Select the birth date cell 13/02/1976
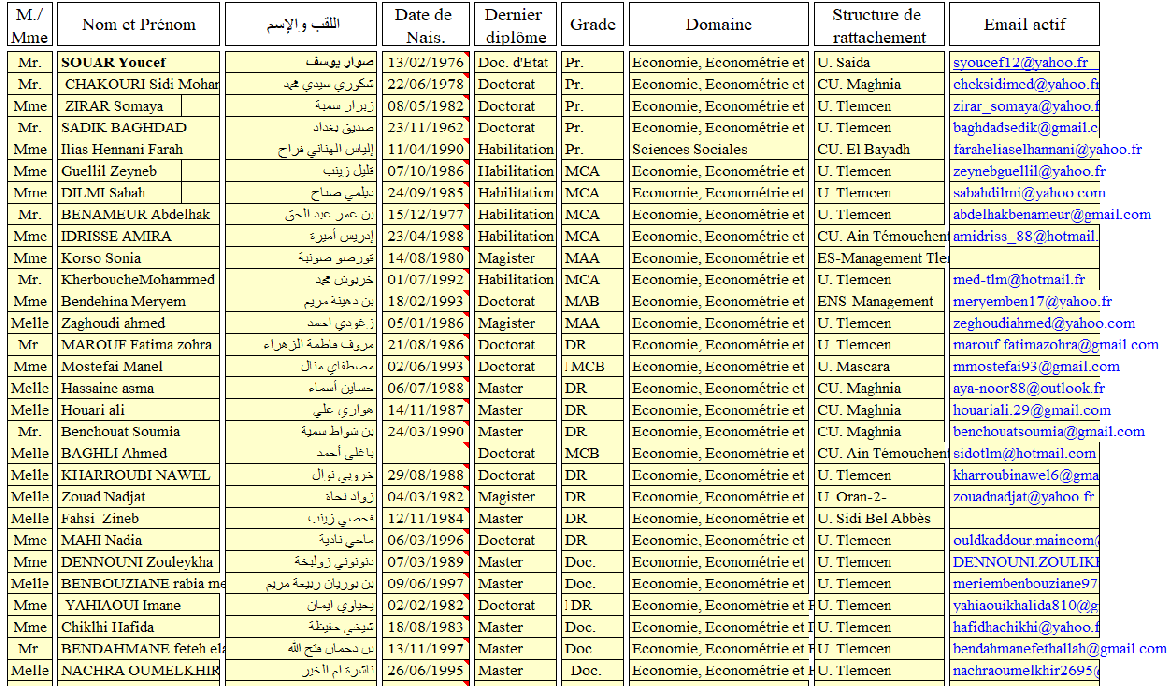This screenshot has height=686, width=1171. (422, 63)
